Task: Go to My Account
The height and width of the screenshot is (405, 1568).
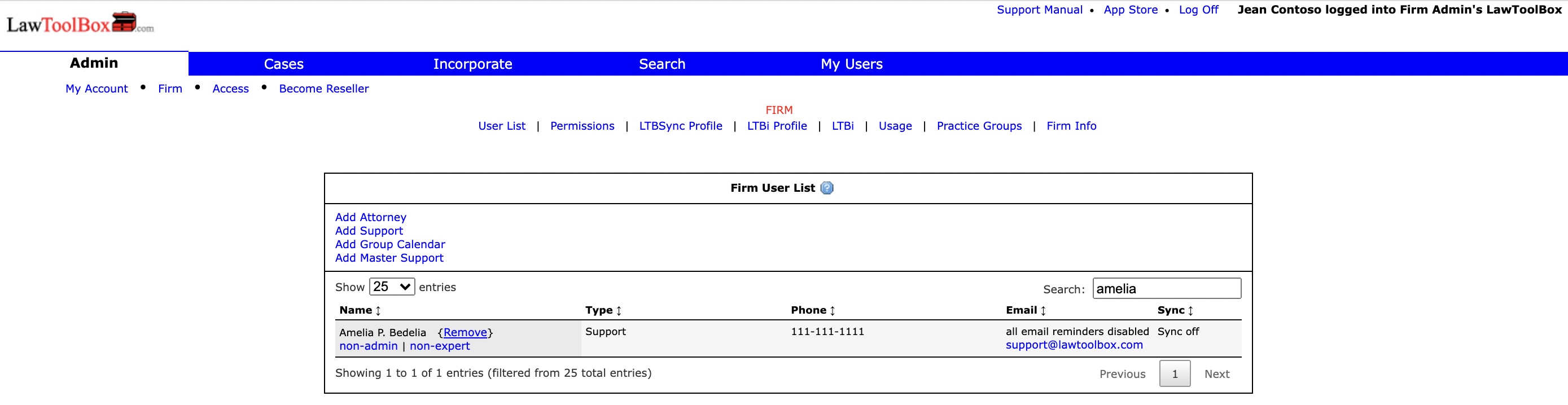Action: tap(97, 89)
